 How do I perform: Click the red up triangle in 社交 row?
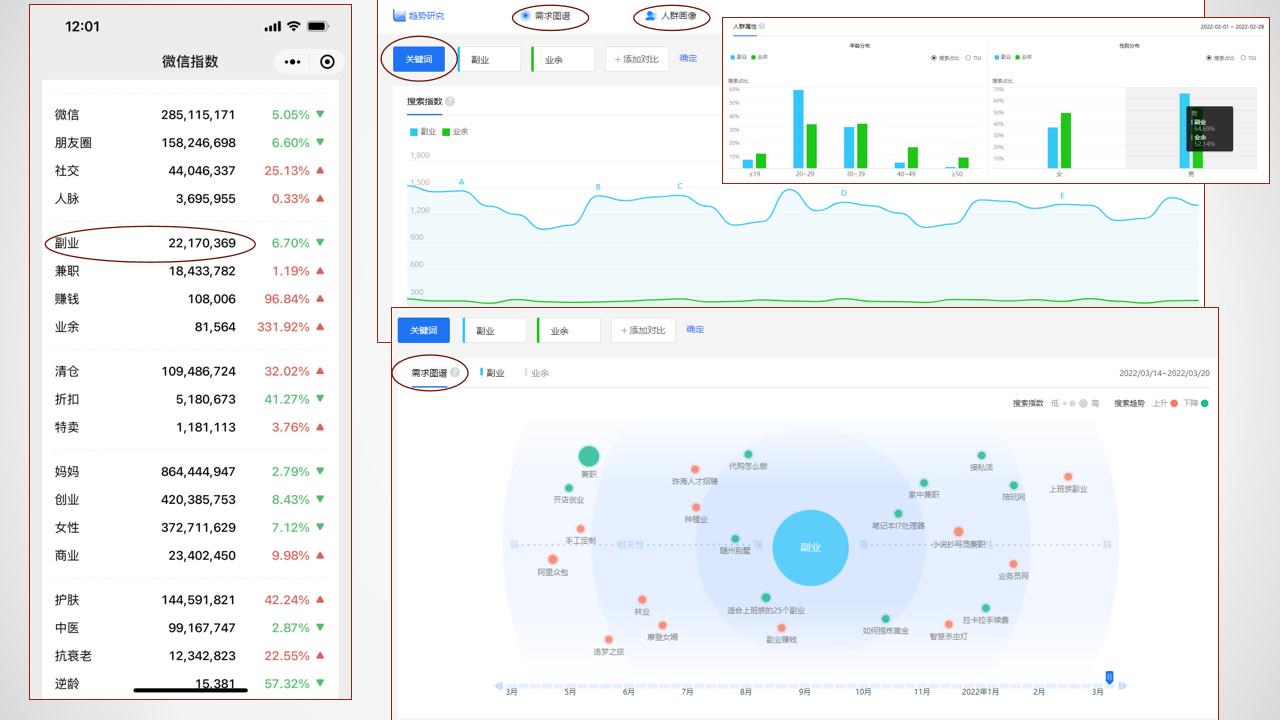click(x=320, y=170)
